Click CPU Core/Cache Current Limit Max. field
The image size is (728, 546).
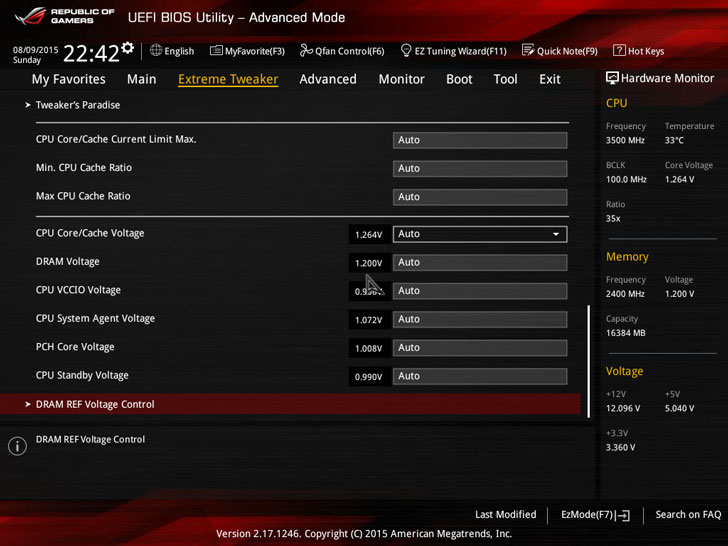pos(480,140)
